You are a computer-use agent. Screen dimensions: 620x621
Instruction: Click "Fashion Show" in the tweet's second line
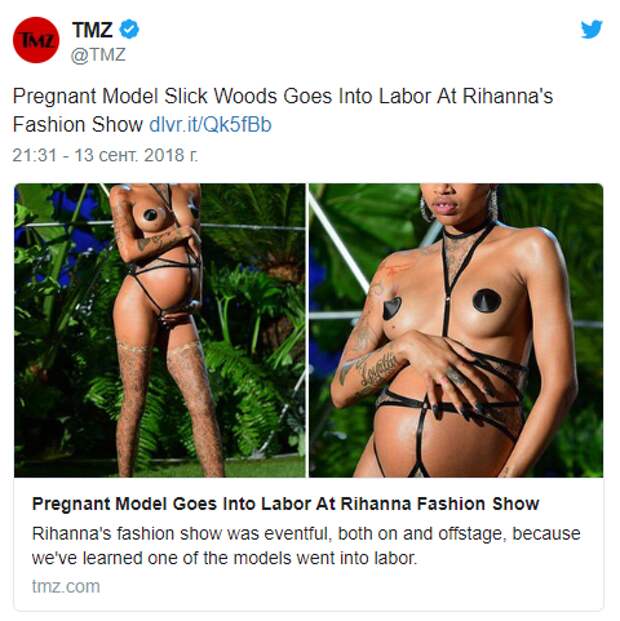point(78,125)
